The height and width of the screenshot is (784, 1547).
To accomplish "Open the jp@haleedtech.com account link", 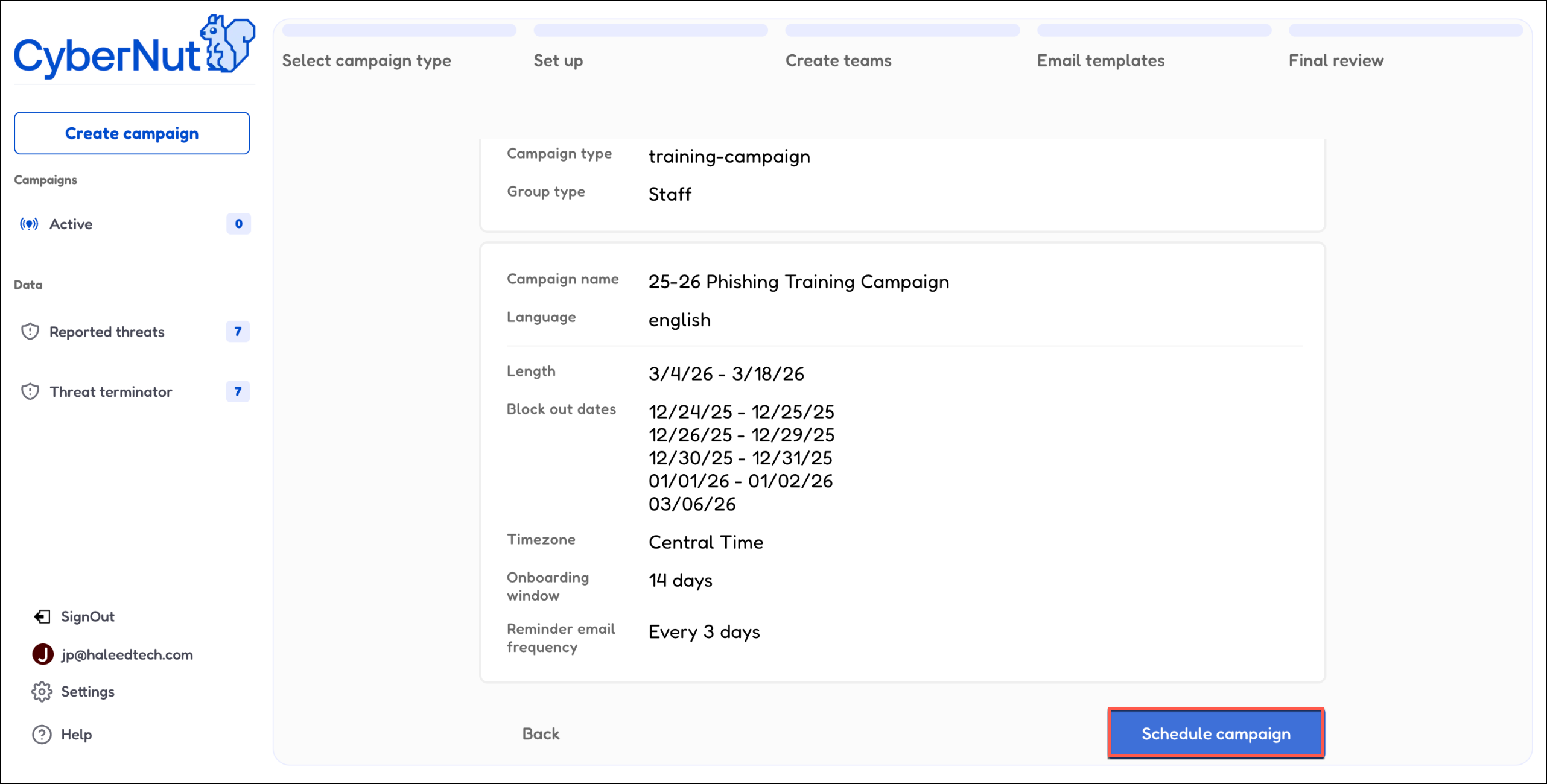I will [127, 654].
